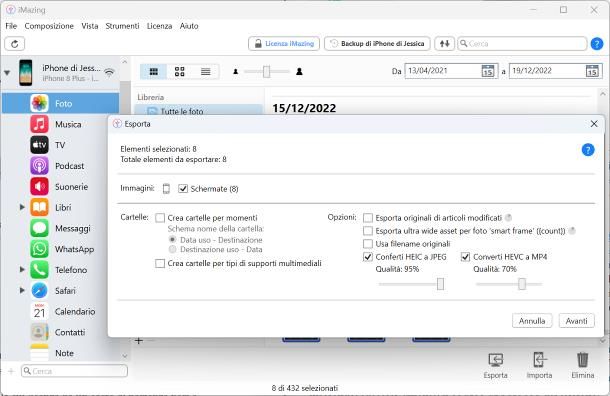The image size is (610, 396).
Task: Select Destinazione uso - Data radio
Action: [x=172, y=249]
